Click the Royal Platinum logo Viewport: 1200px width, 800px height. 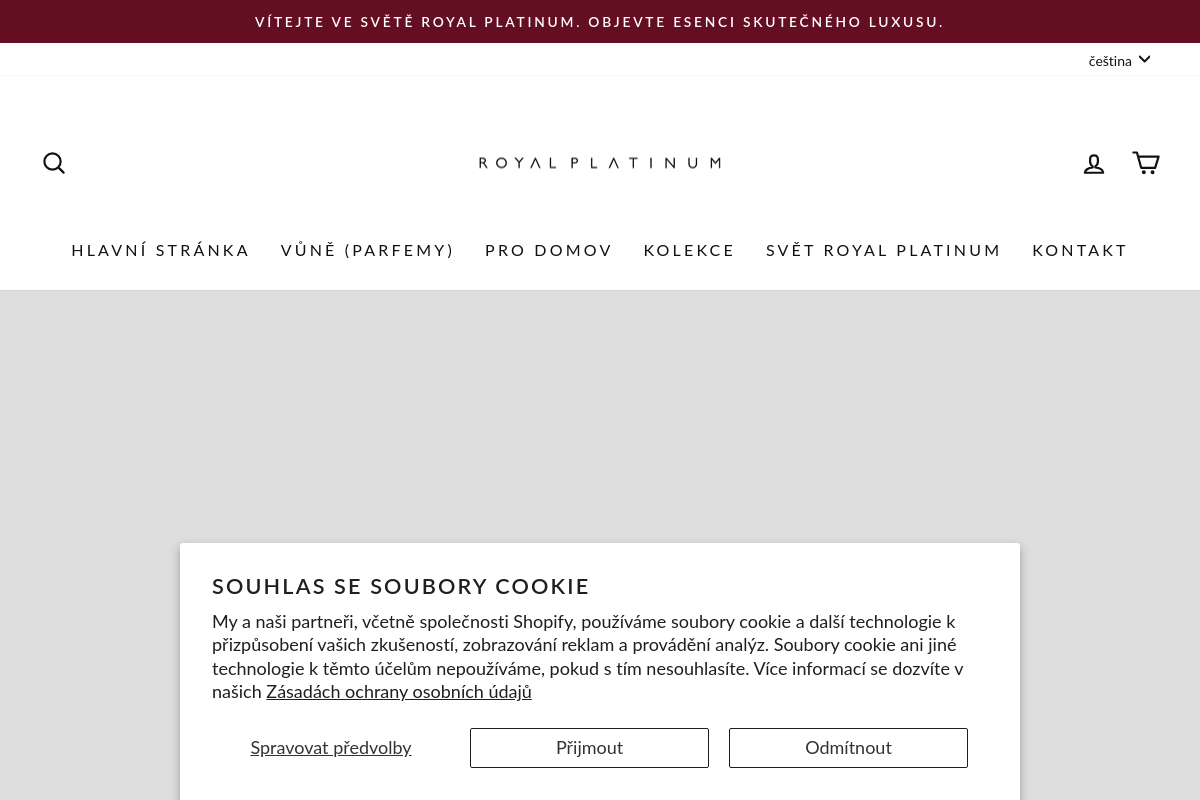(600, 163)
